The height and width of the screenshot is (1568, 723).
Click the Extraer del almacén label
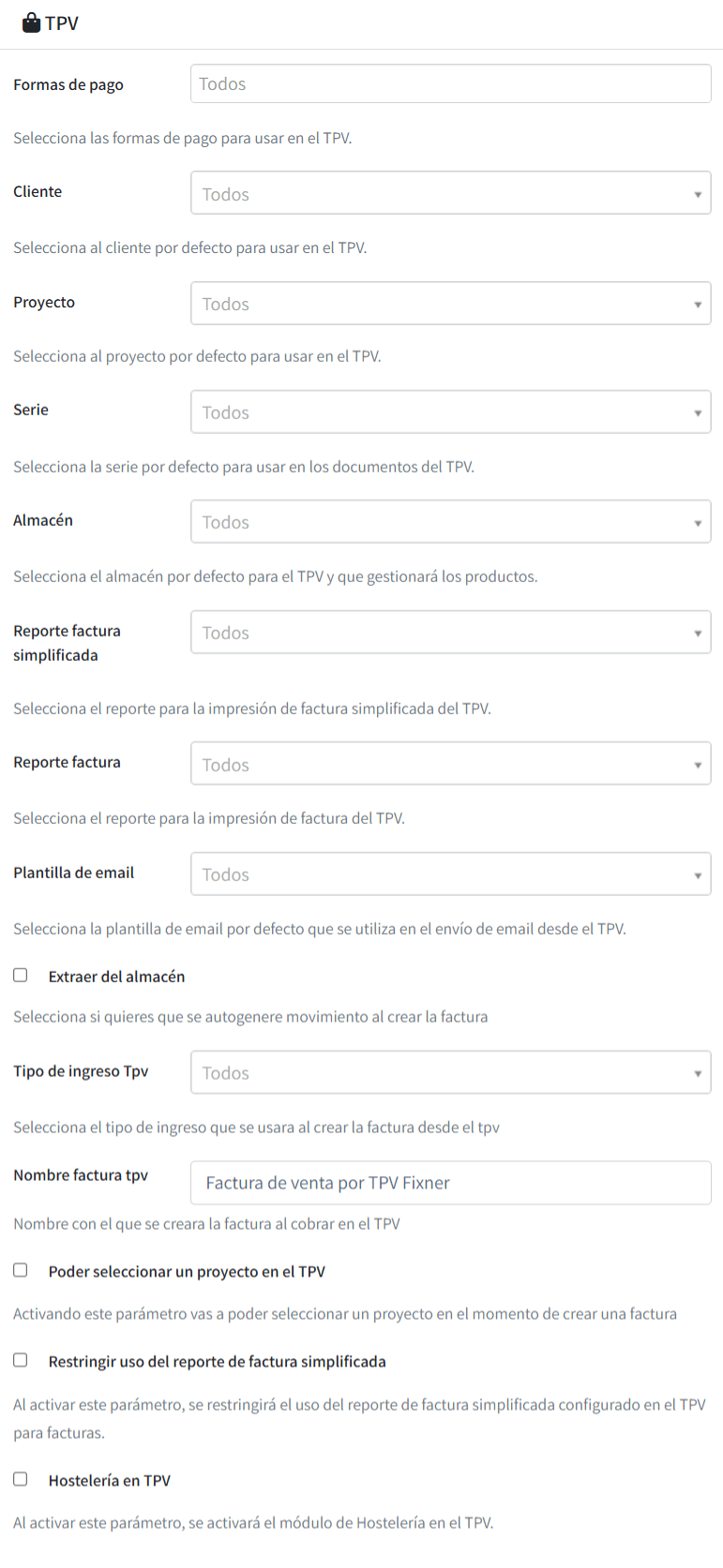tap(117, 977)
